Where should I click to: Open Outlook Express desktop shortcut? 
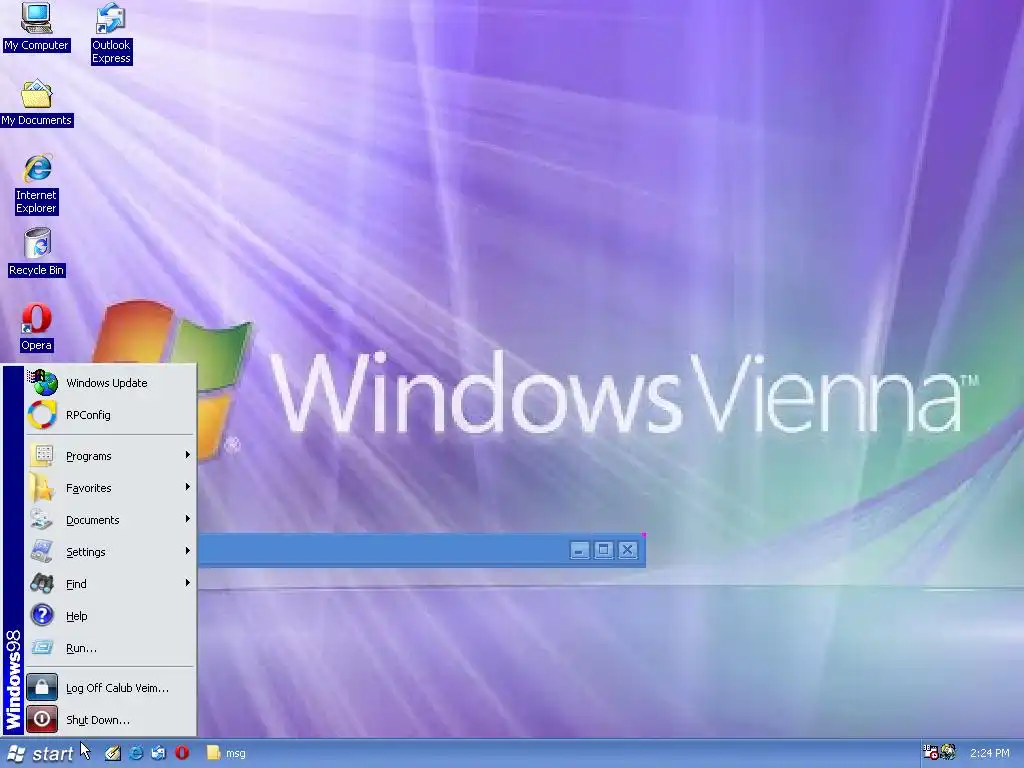(111, 34)
